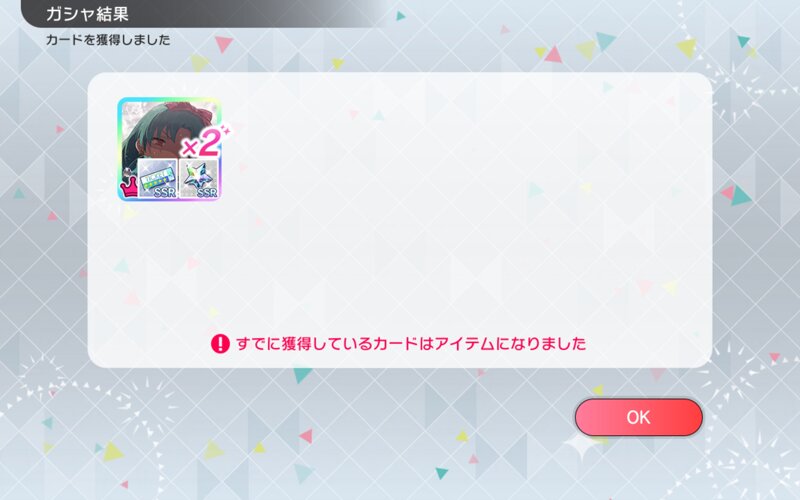Click the dark gray header banner bar
The width and height of the screenshot is (800, 500).
(204, 14)
